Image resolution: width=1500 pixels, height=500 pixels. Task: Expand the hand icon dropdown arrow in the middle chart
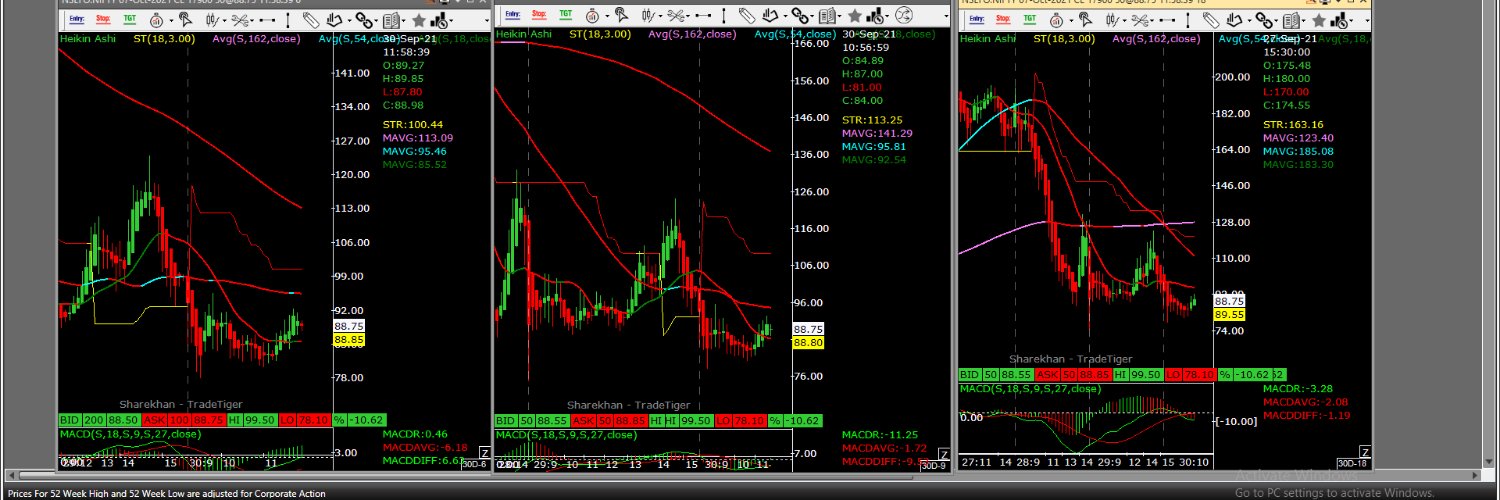785,16
